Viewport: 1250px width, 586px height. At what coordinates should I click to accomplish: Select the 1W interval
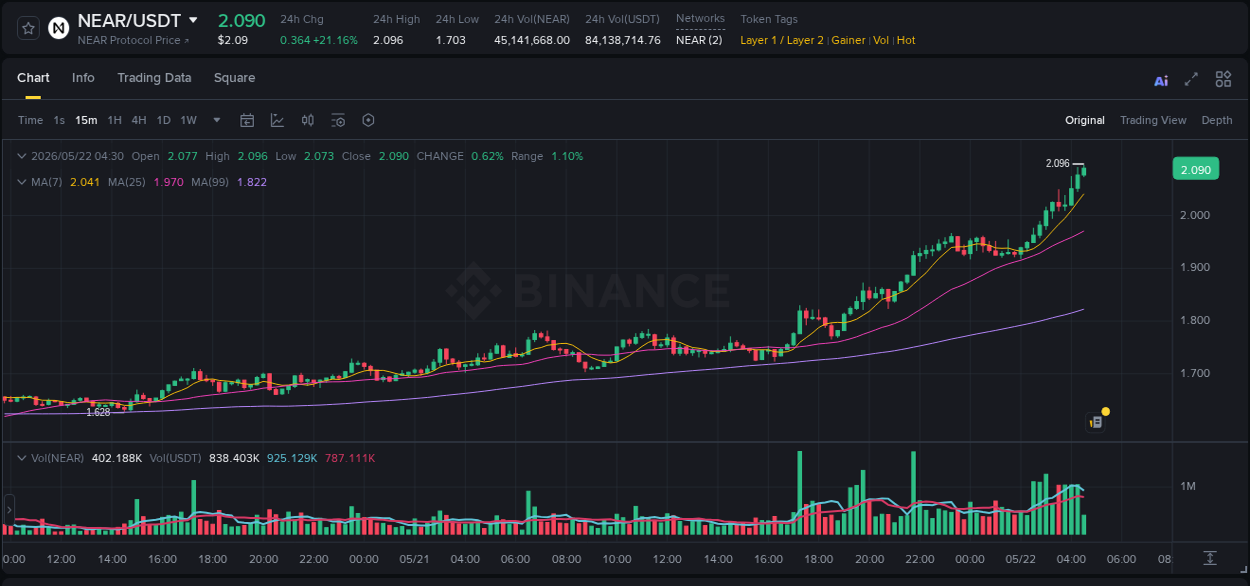coord(188,120)
